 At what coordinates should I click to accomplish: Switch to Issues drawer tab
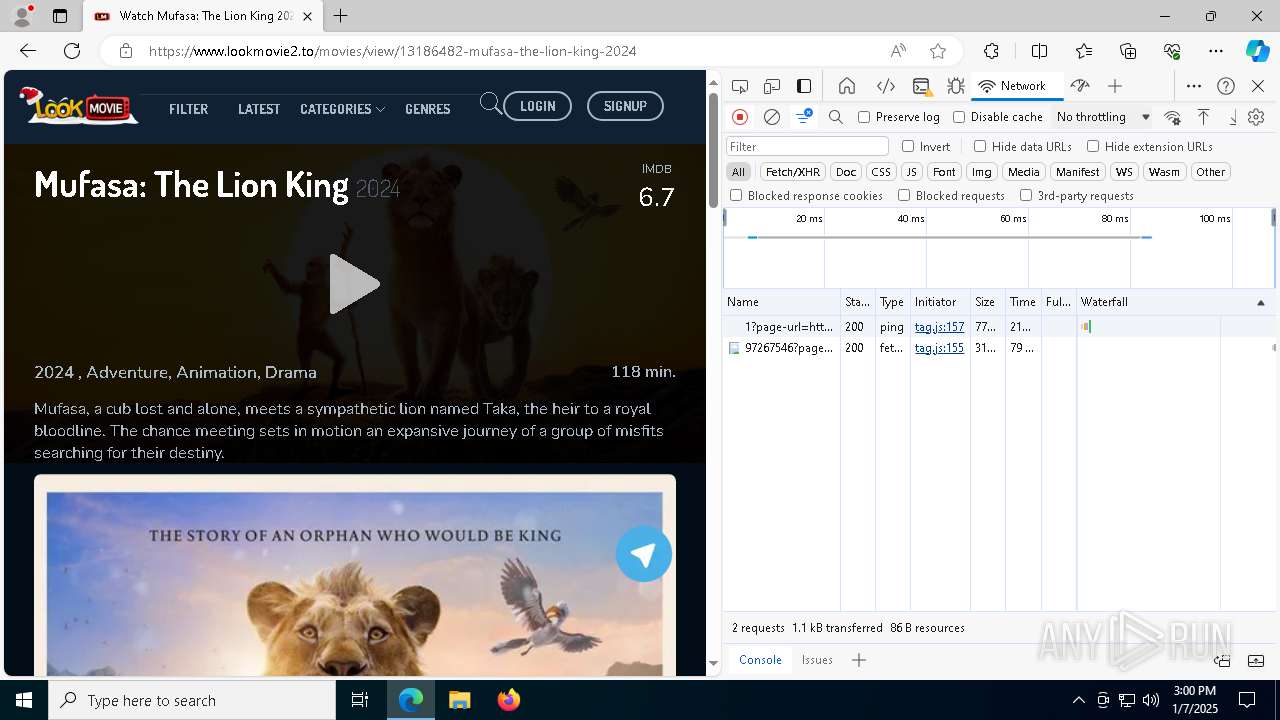click(817, 660)
